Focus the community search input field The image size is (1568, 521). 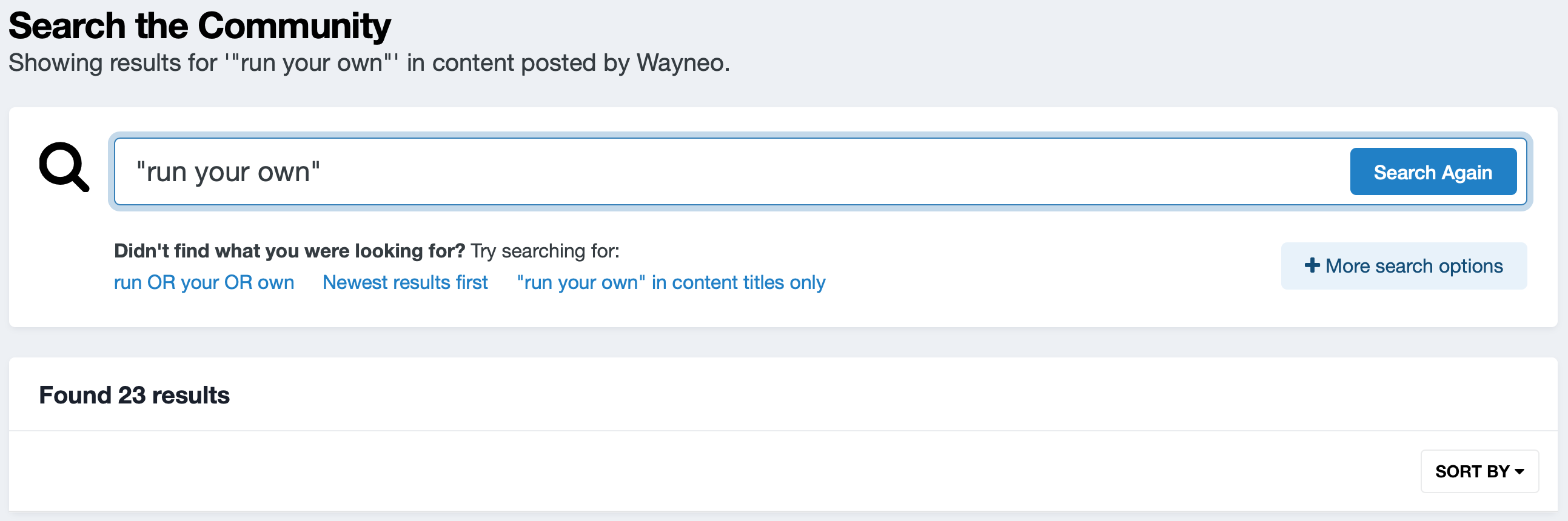(731, 172)
